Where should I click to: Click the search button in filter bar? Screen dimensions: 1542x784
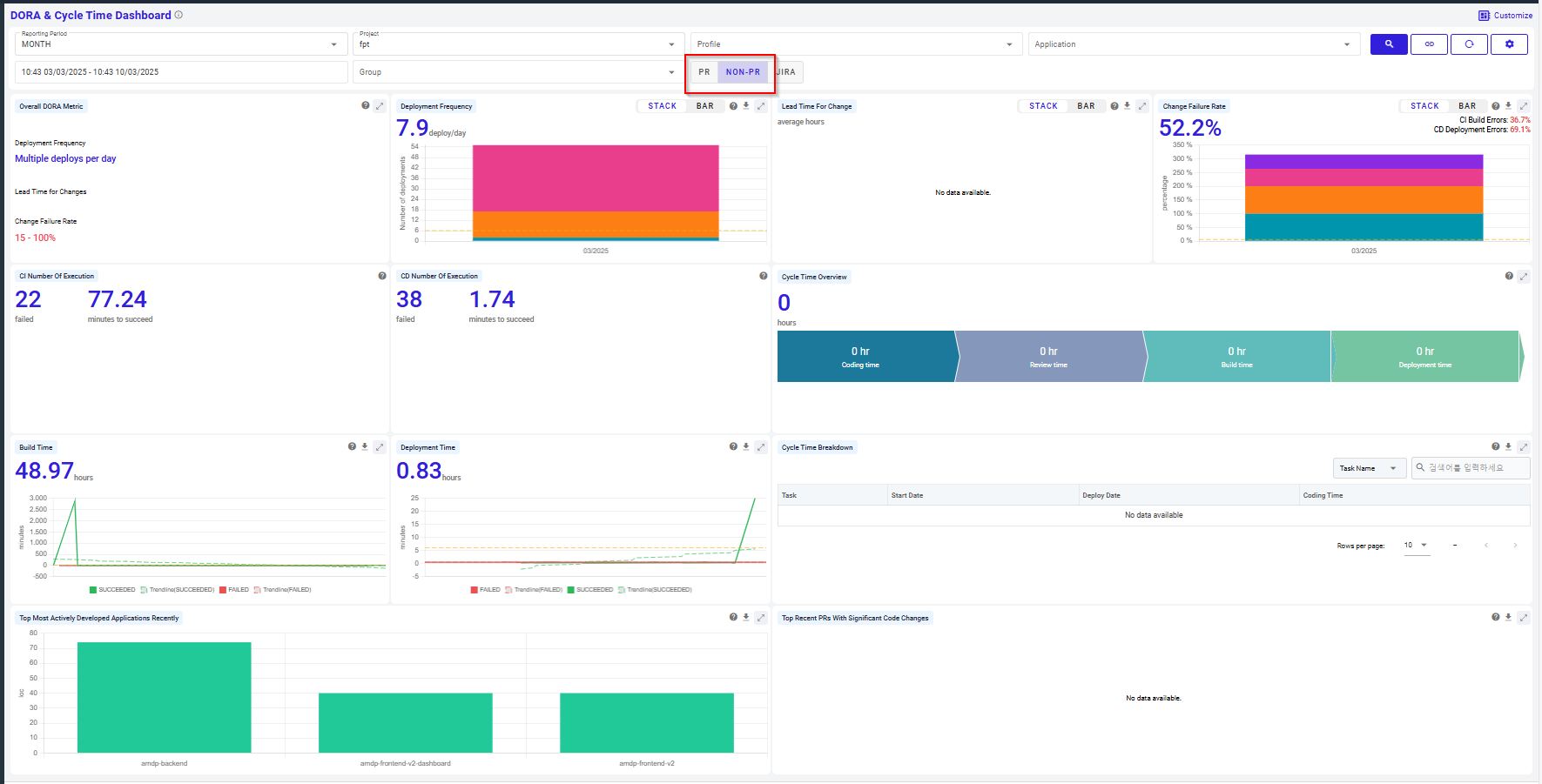pos(1389,44)
